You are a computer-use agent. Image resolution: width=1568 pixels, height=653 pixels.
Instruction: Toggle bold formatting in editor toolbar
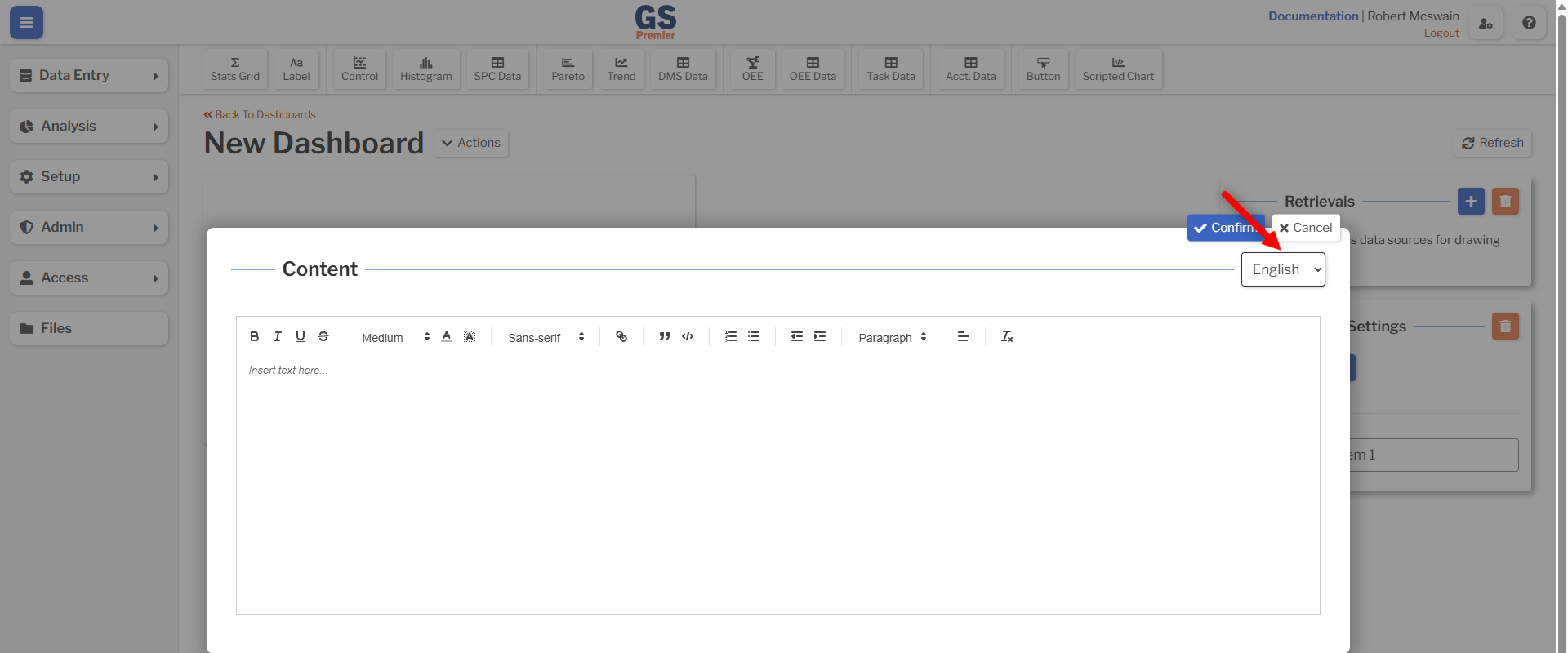click(254, 336)
